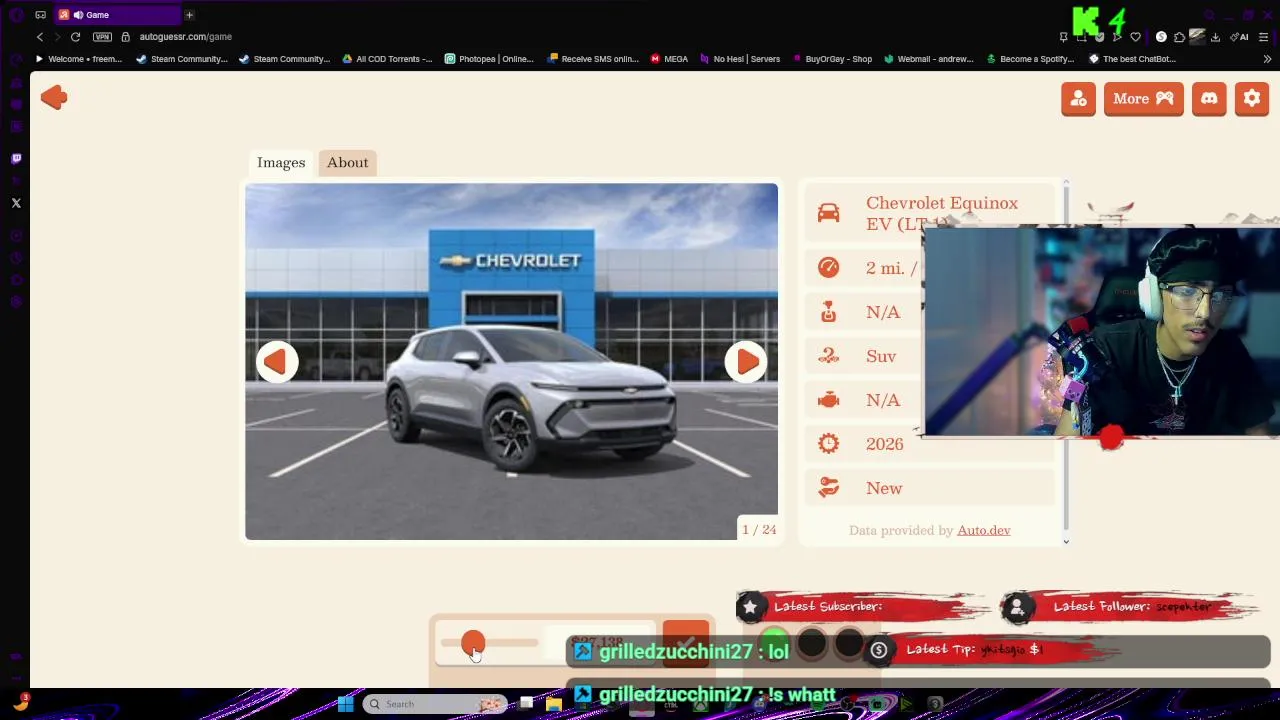Open the Discord button
This screenshot has width=1280, height=720.
point(1209,99)
